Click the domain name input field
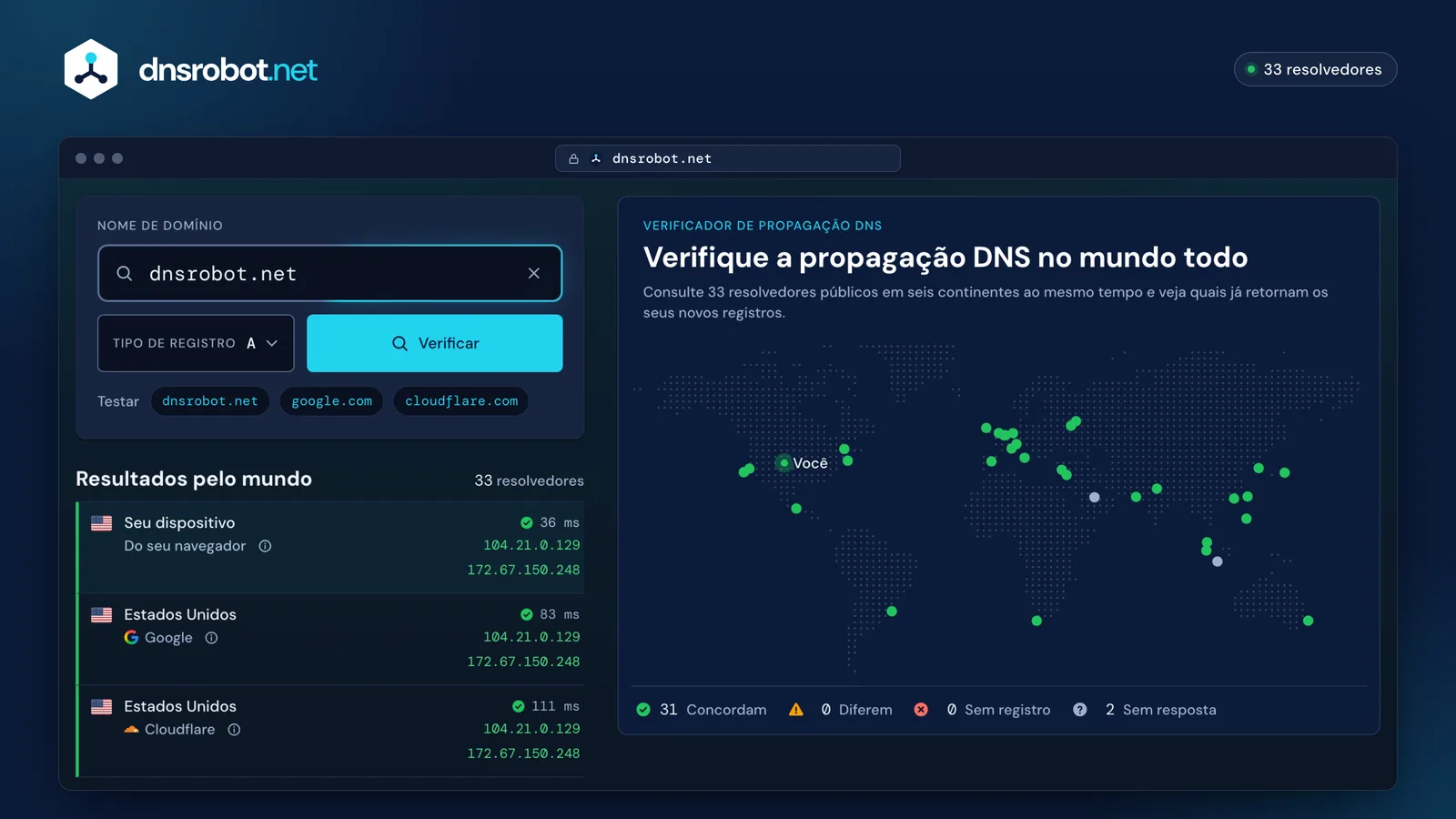This screenshot has width=1456, height=819. coord(329,273)
